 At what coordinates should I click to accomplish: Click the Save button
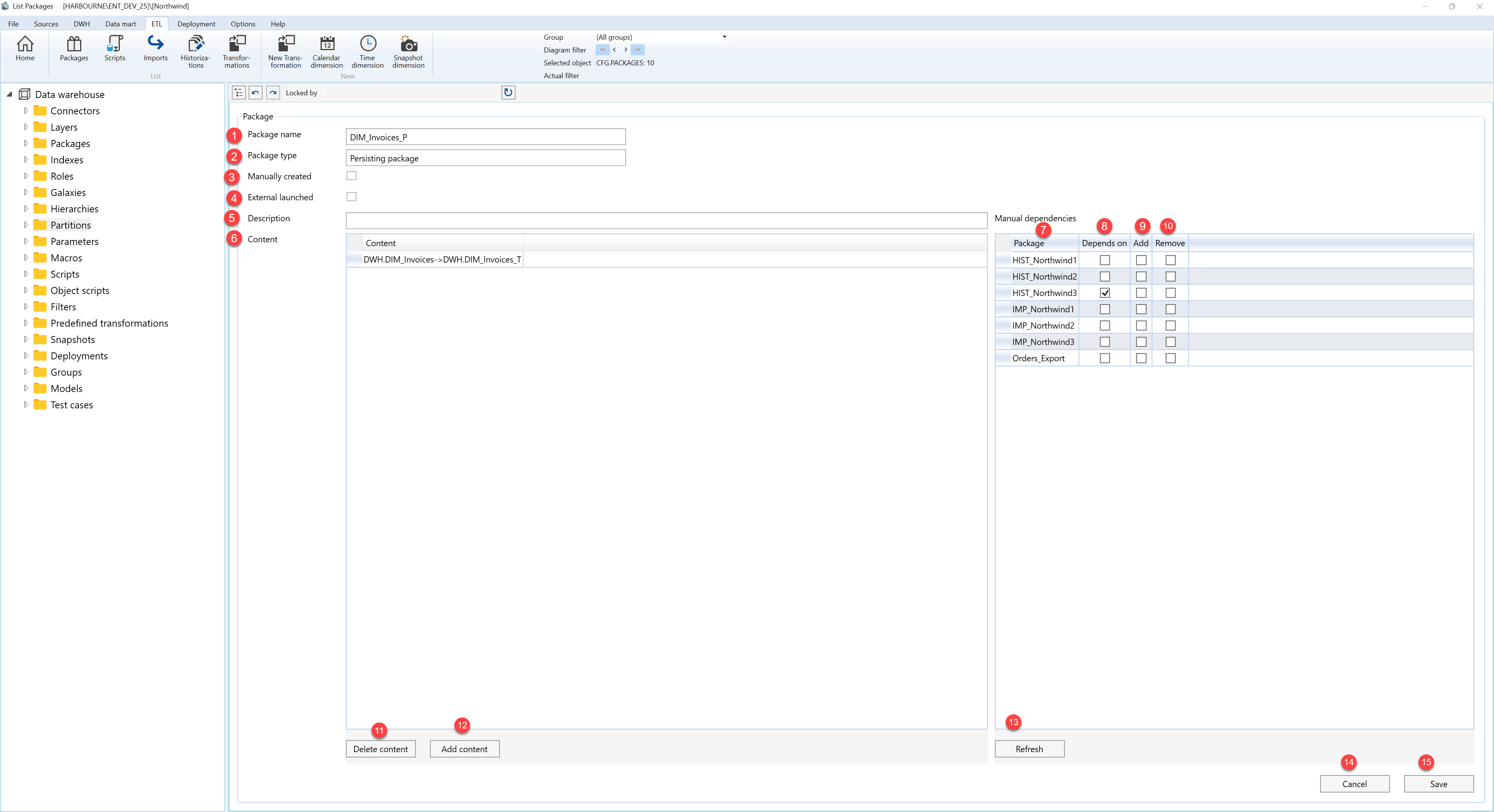(x=1439, y=784)
